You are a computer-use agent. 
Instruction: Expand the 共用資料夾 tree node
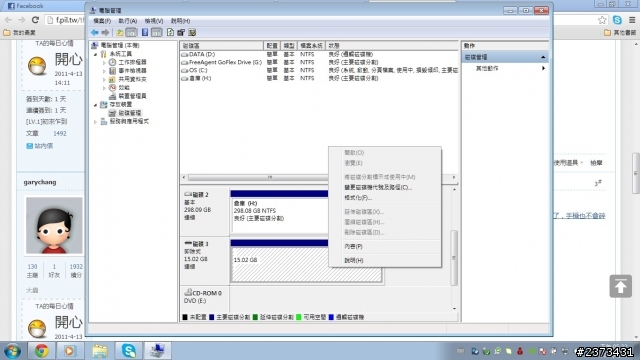click(104, 80)
